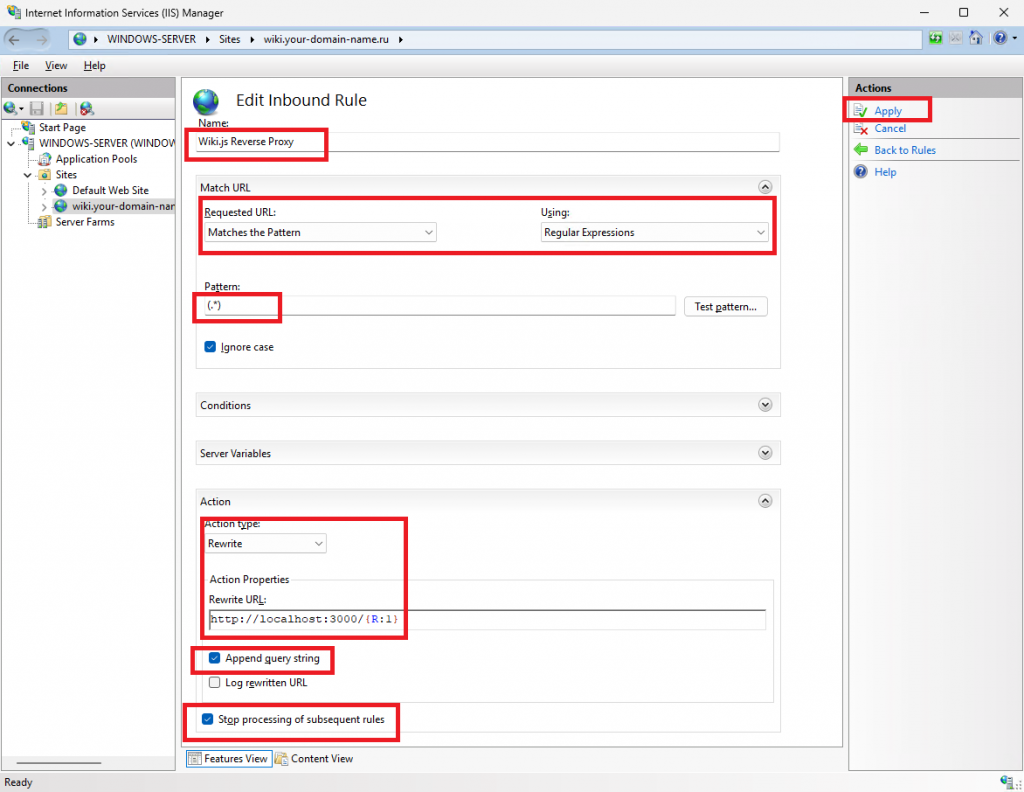Enable the Log rewritten URL checkbox

(214, 683)
